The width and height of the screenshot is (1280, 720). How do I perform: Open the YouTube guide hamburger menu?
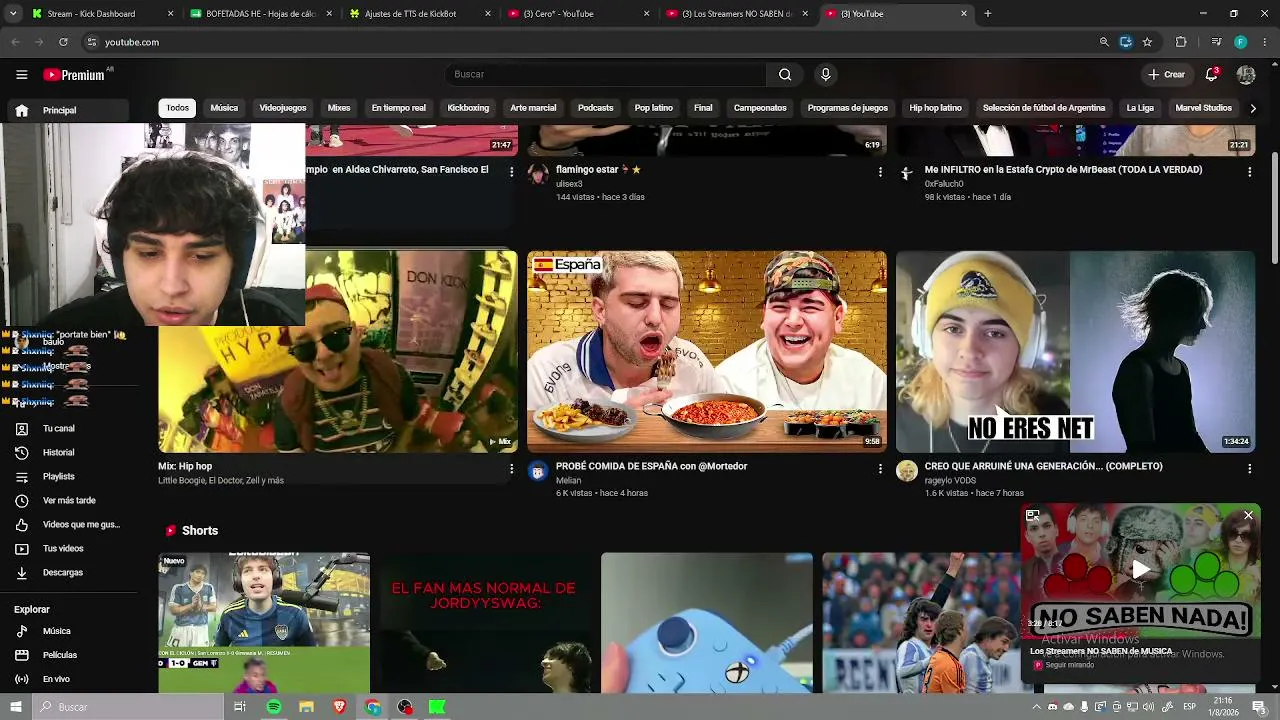tap(21, 75)
